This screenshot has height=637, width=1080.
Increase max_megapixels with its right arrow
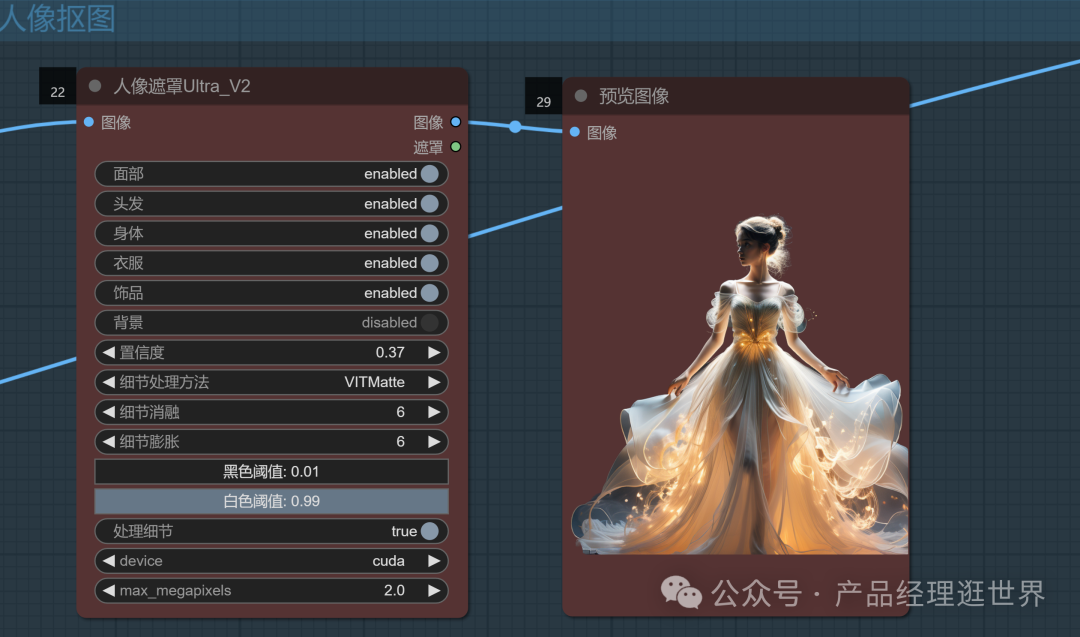[x=434, y=591]
